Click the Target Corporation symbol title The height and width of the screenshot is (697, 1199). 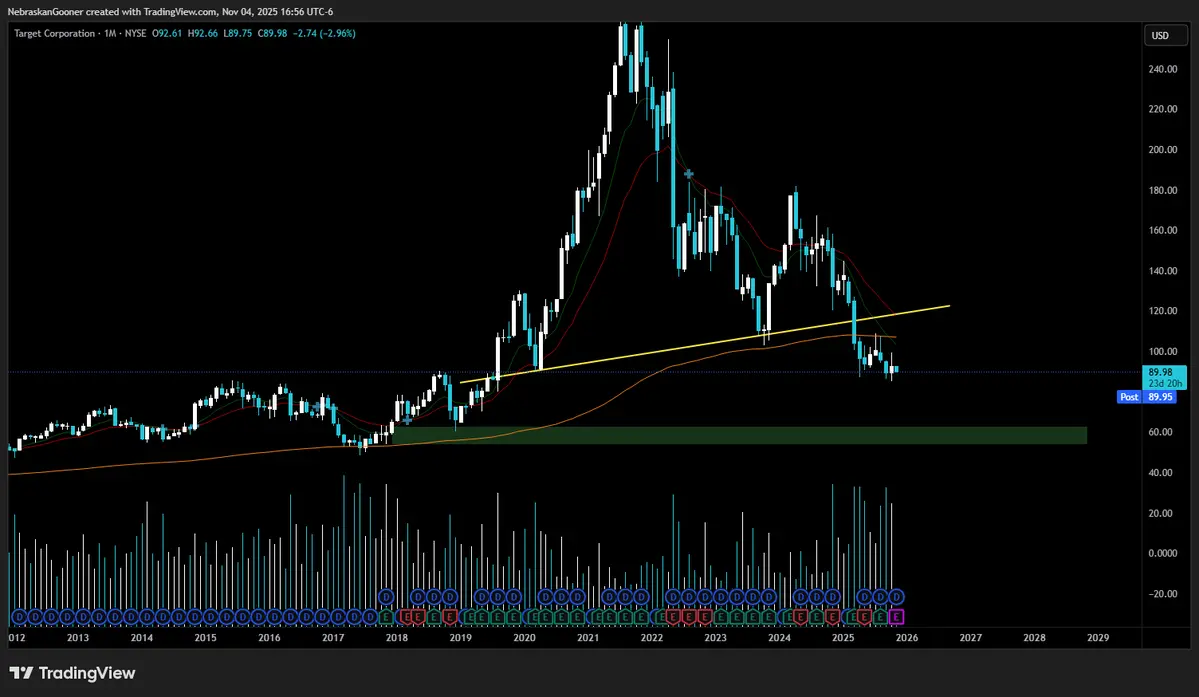point(54,34)
